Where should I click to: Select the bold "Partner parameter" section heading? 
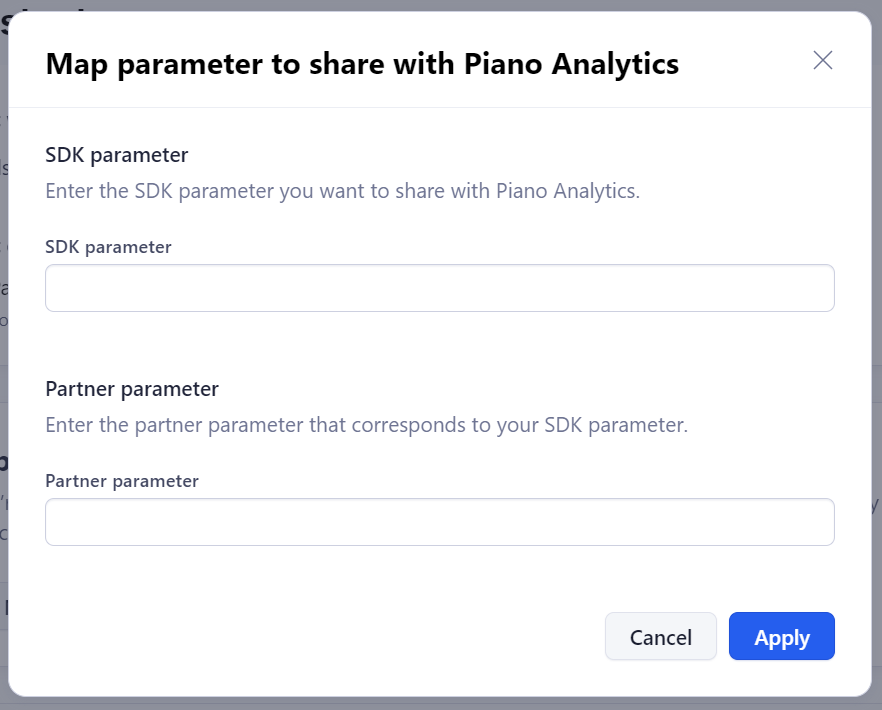point(132,389)
